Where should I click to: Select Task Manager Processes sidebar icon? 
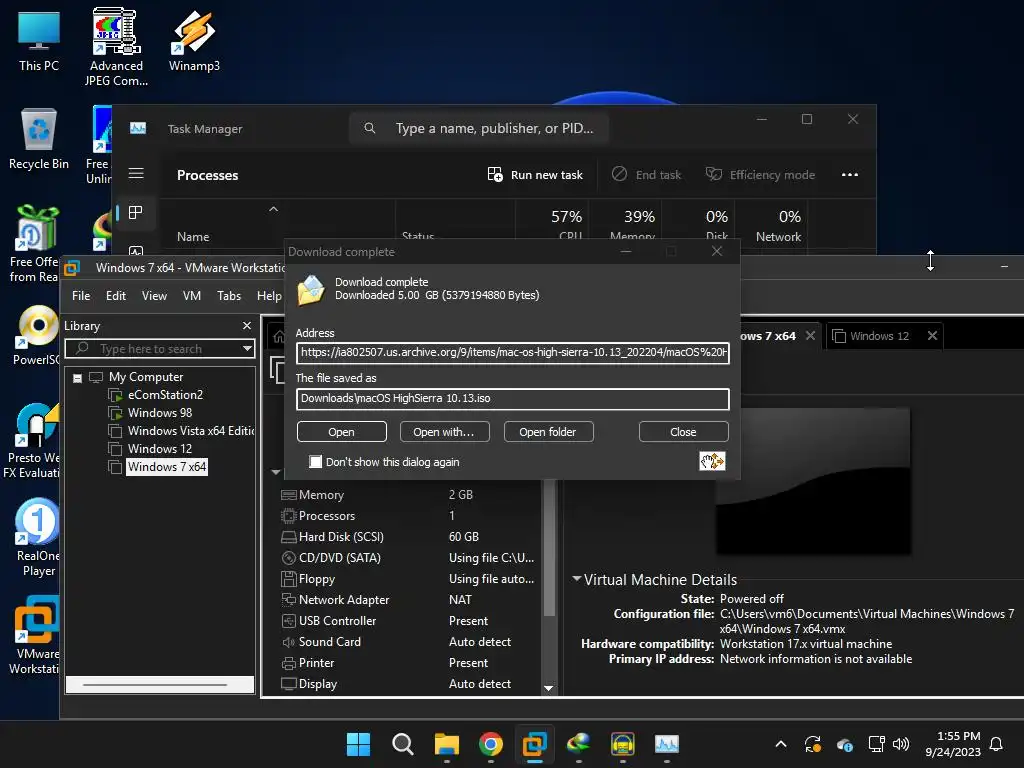[136, 212]
